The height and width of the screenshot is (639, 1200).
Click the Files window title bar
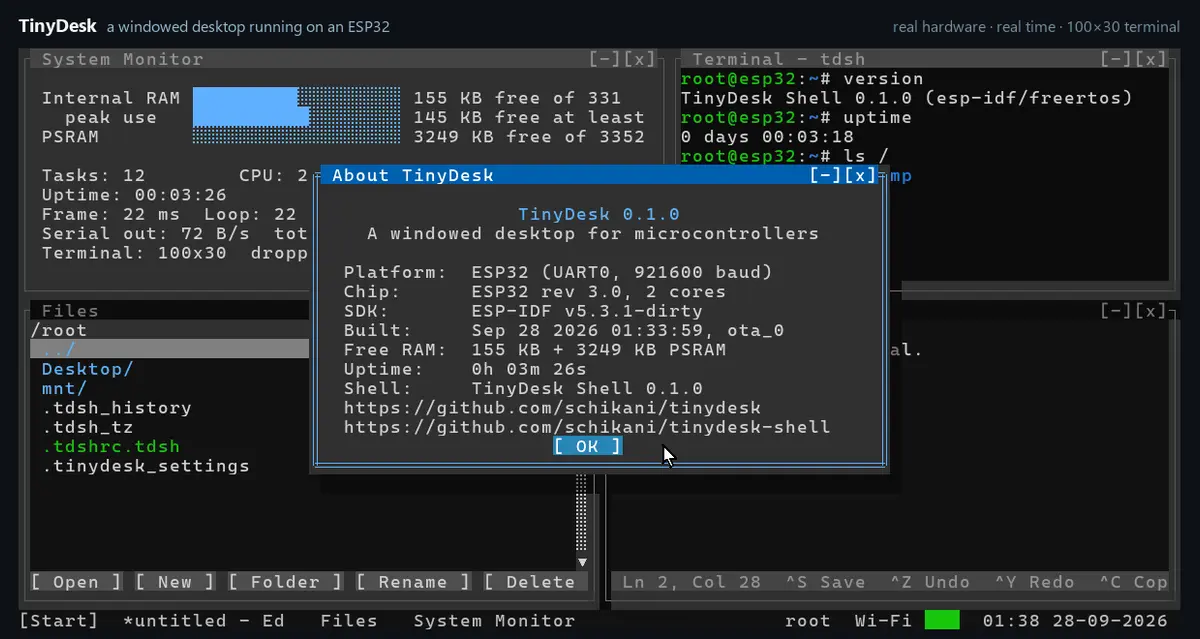pos(170,311)
